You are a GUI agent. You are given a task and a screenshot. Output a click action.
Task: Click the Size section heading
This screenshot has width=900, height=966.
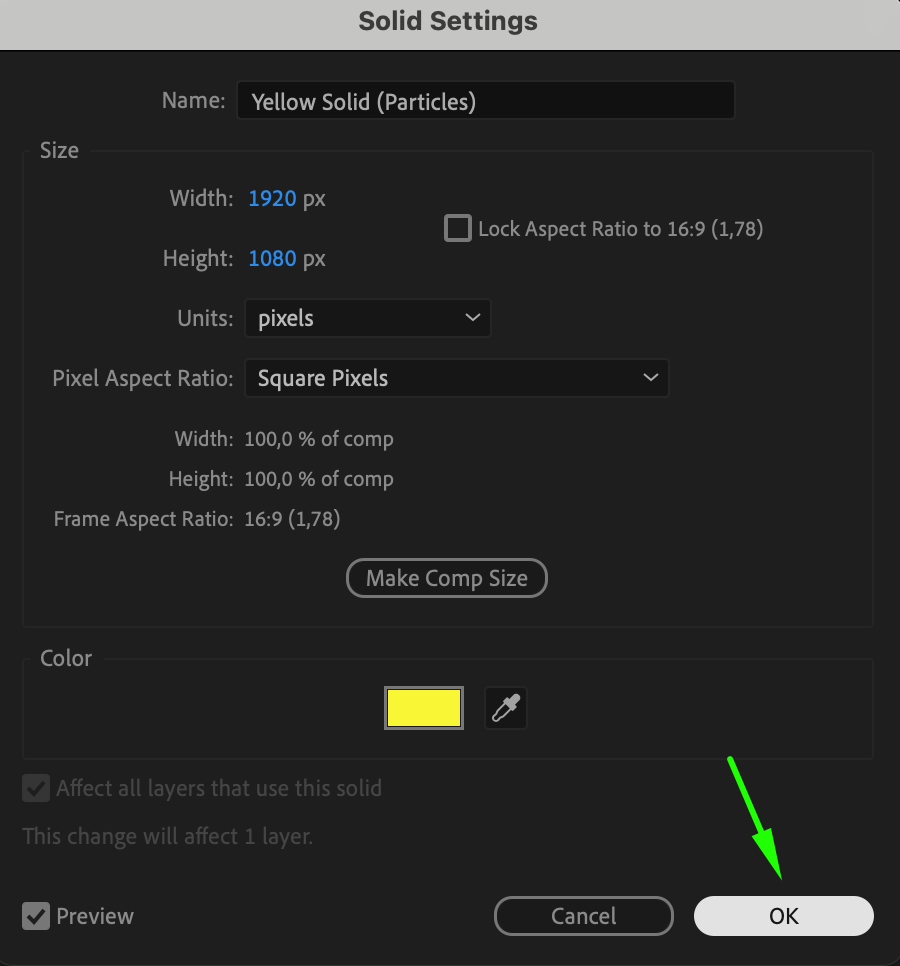click(x=59, y=151)
